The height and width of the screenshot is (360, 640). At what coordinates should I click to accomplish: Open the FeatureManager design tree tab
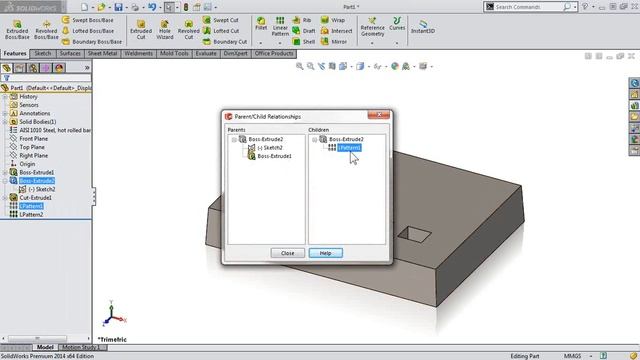(x=7, y=68)
